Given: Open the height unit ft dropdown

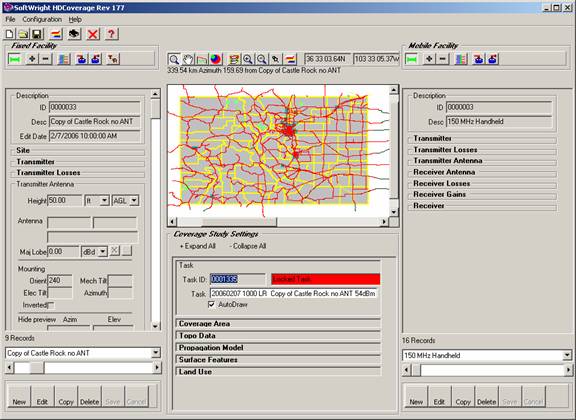Looking at the screenshot, I should click(105, 201).
